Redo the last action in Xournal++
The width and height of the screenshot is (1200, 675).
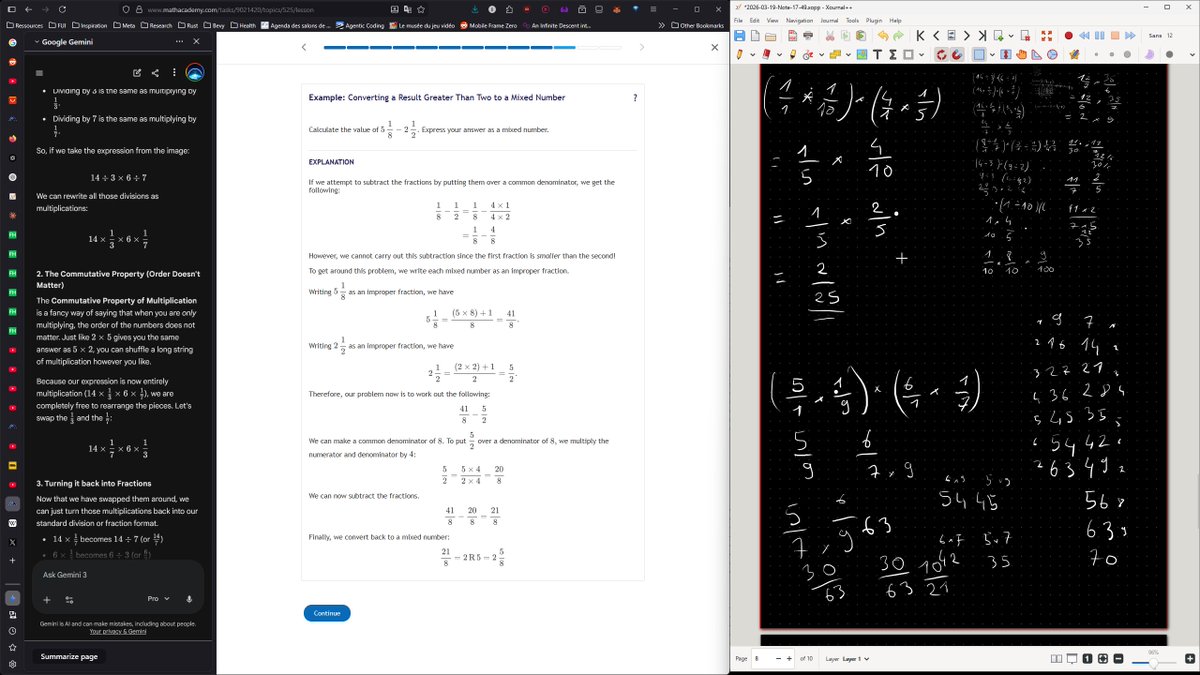point(898,35)
